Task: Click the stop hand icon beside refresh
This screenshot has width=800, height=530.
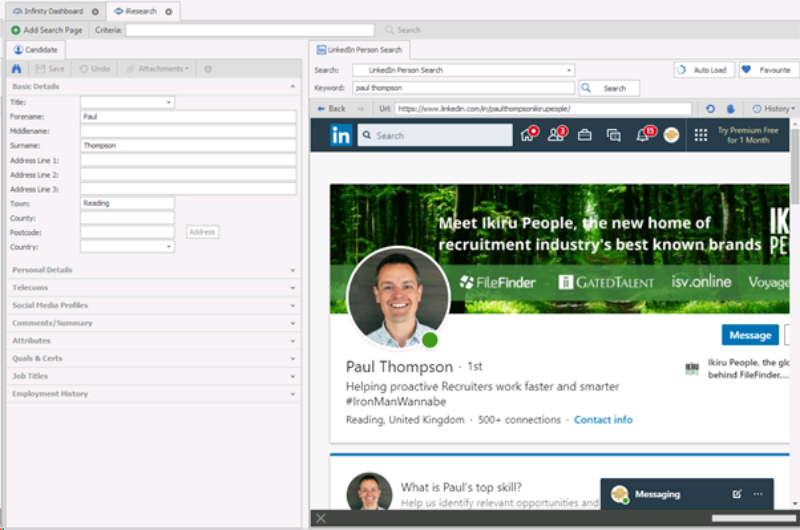Action: (730, 108)
